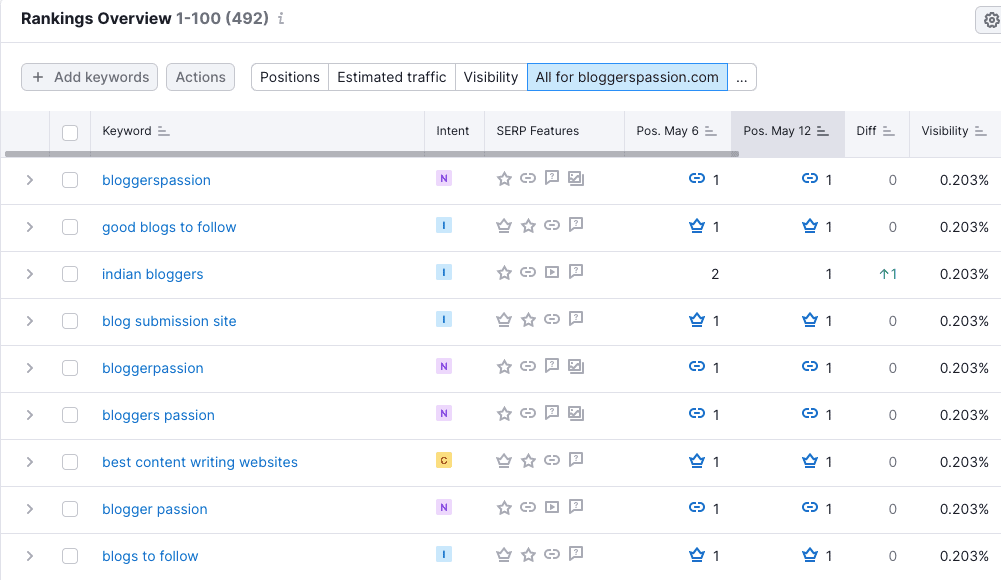Click the first crown icon for good blogs to follow
Image resolution: width=1001 pixels, height=580 pixels.
(504, 226)
